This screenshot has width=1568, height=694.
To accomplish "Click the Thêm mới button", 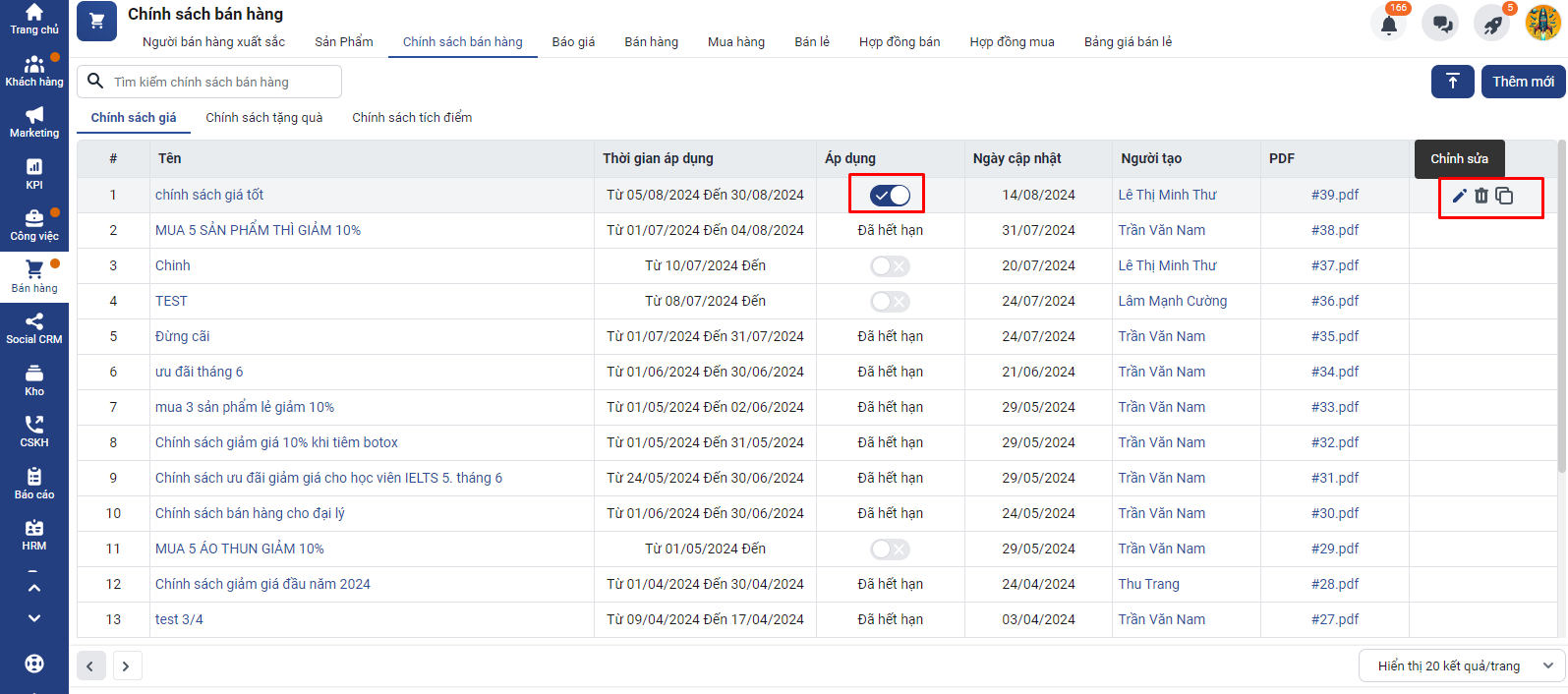I will [1523, 82].
